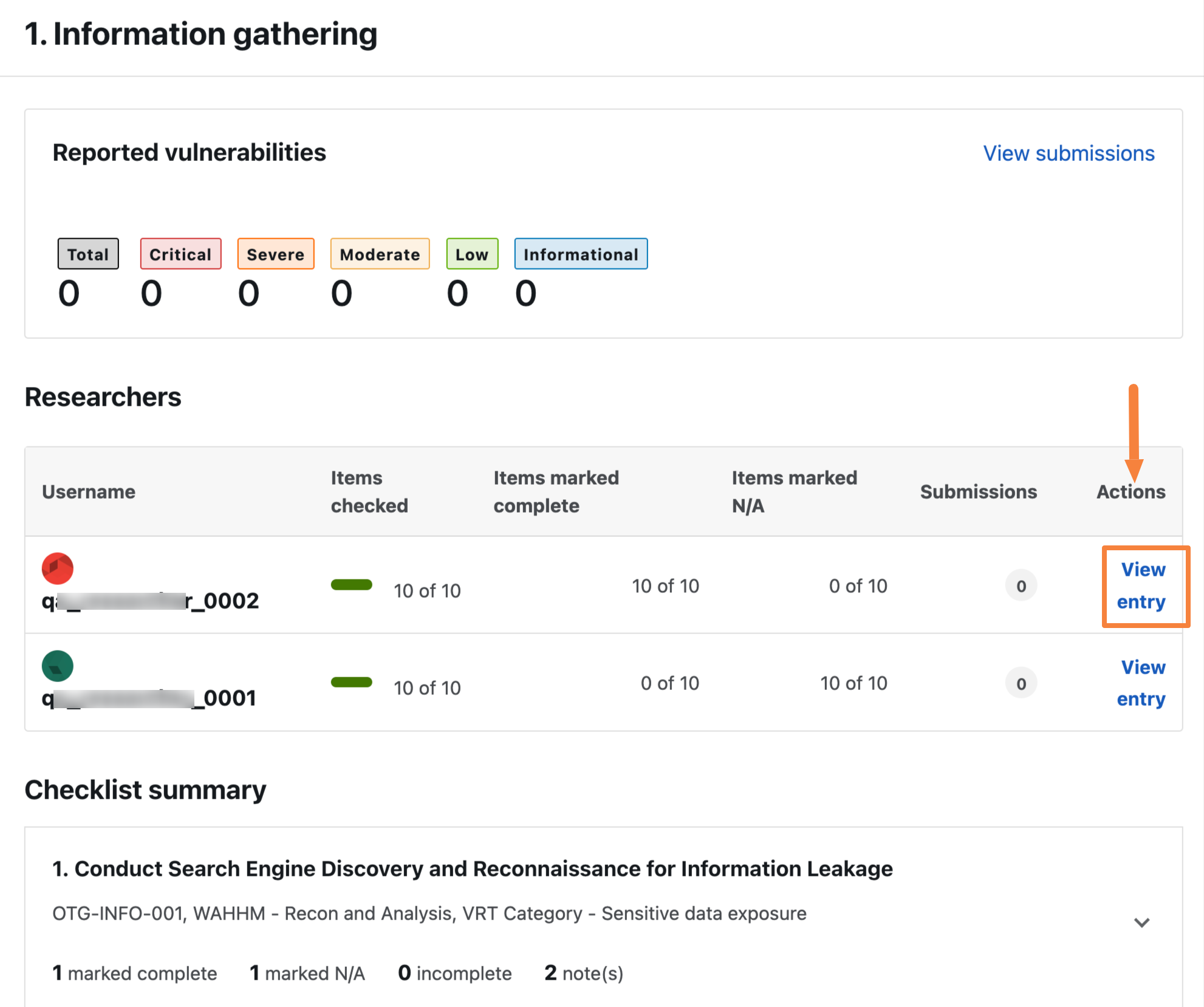Click View entry for researcher _0002
The height and width of the screenshot is (1007, 1204).
coord(1143,585)
